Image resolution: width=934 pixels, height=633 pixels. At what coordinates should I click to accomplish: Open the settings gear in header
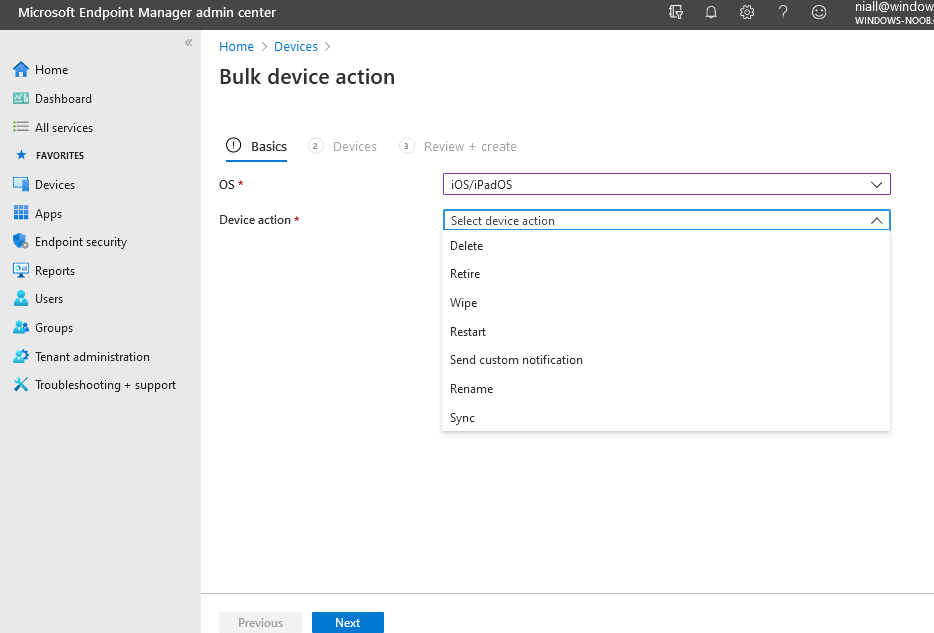(747, 13)
